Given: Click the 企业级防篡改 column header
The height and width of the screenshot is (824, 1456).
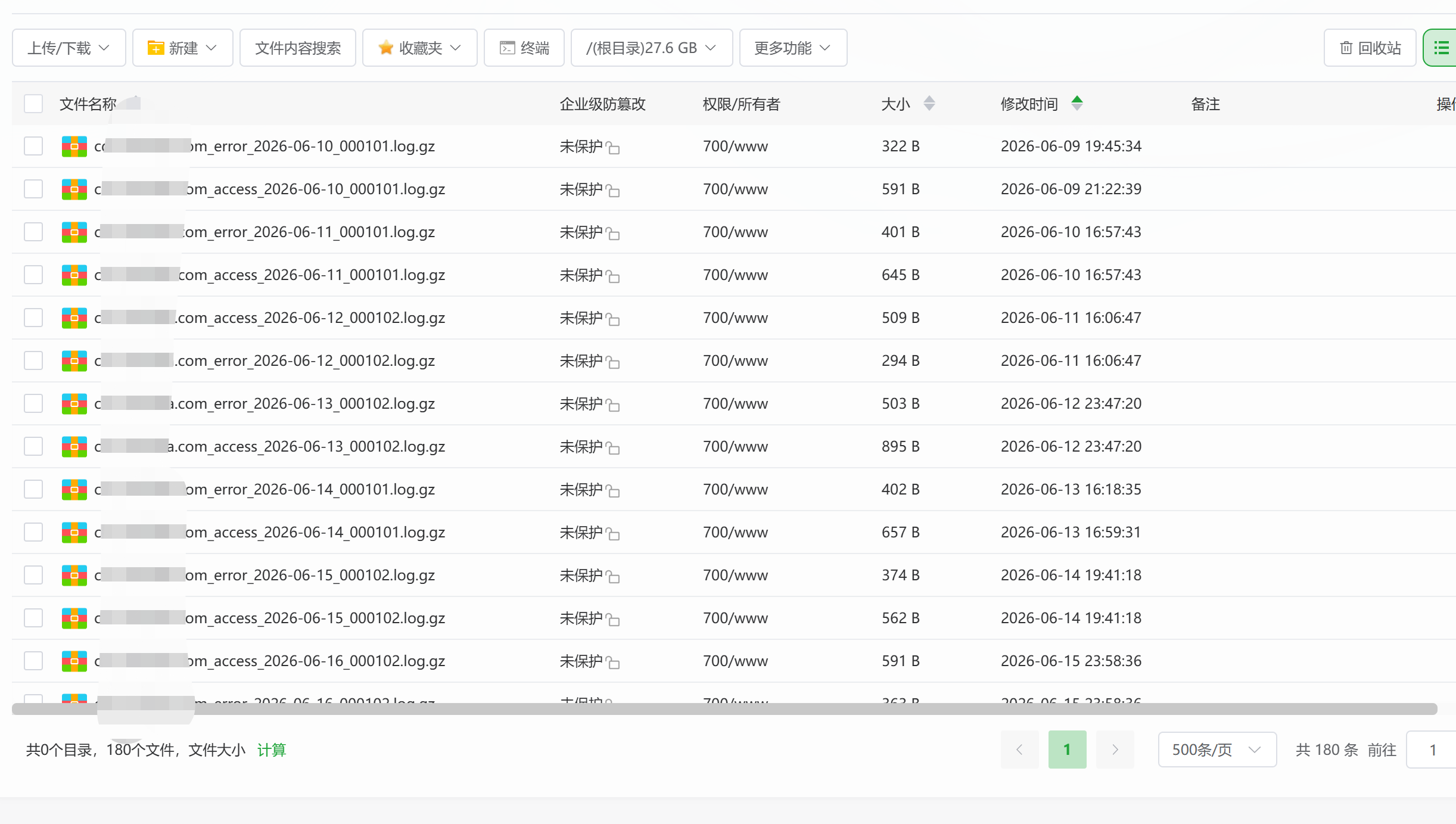Looking at the screenshot, I should [603, 104].
